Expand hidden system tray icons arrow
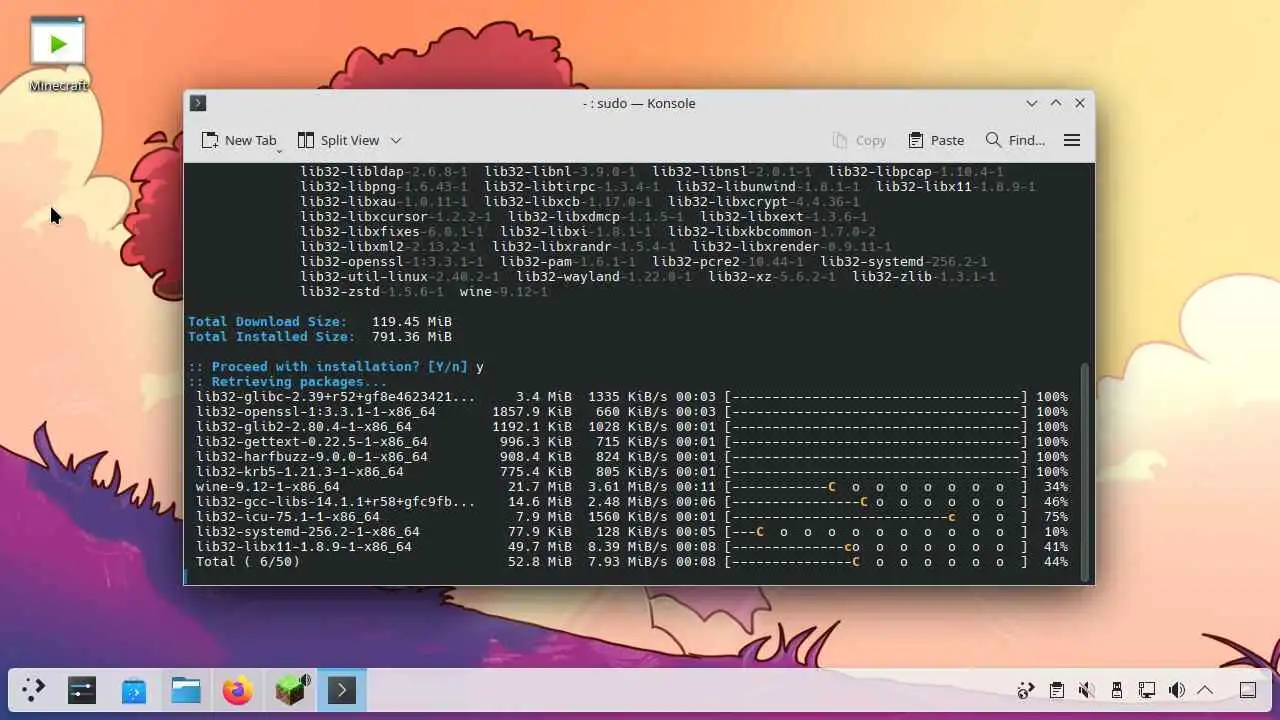The width and height of the screenshot is (1280, 720). pyautogui.click(x=1205, y=690)
